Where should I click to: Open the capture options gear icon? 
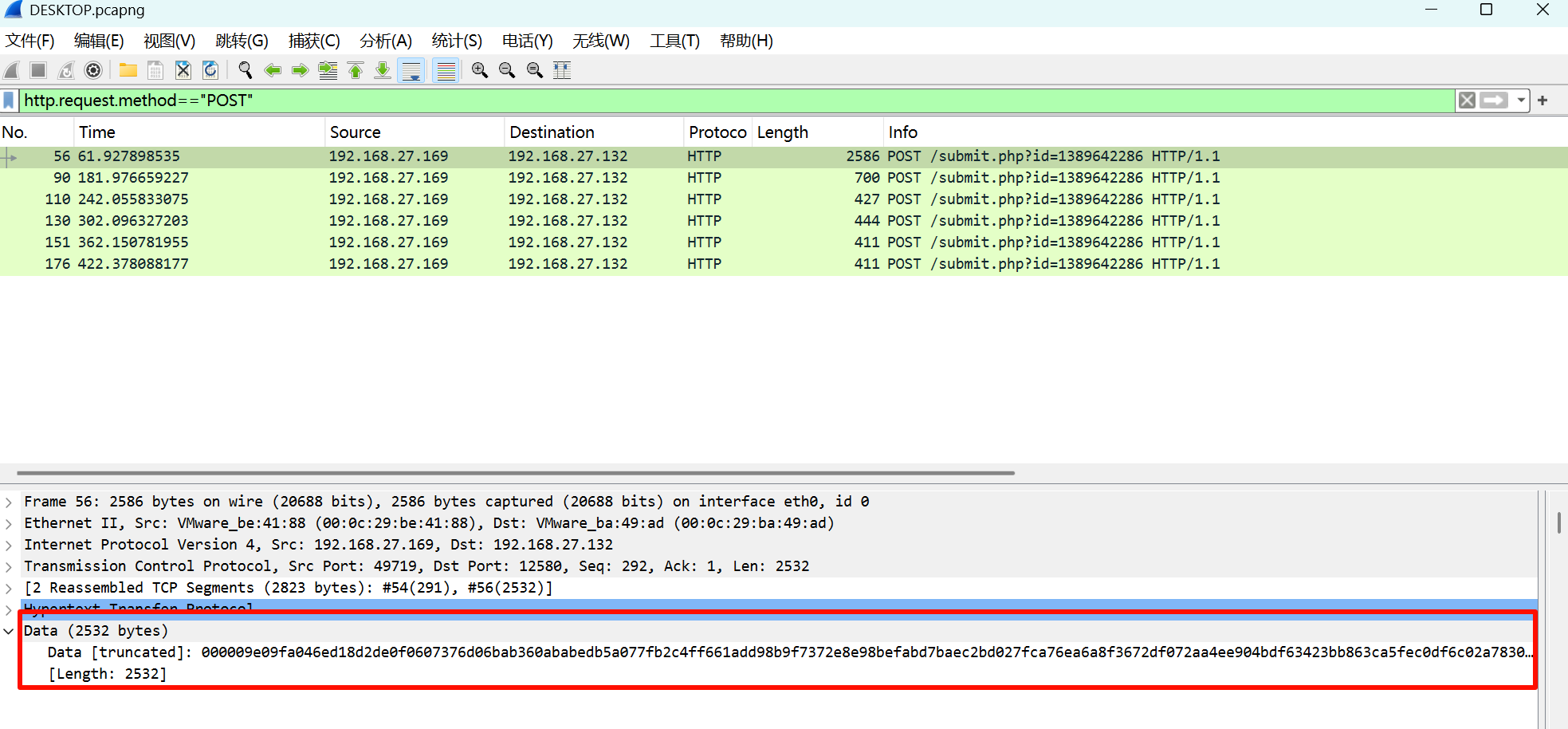coord(93,70)
